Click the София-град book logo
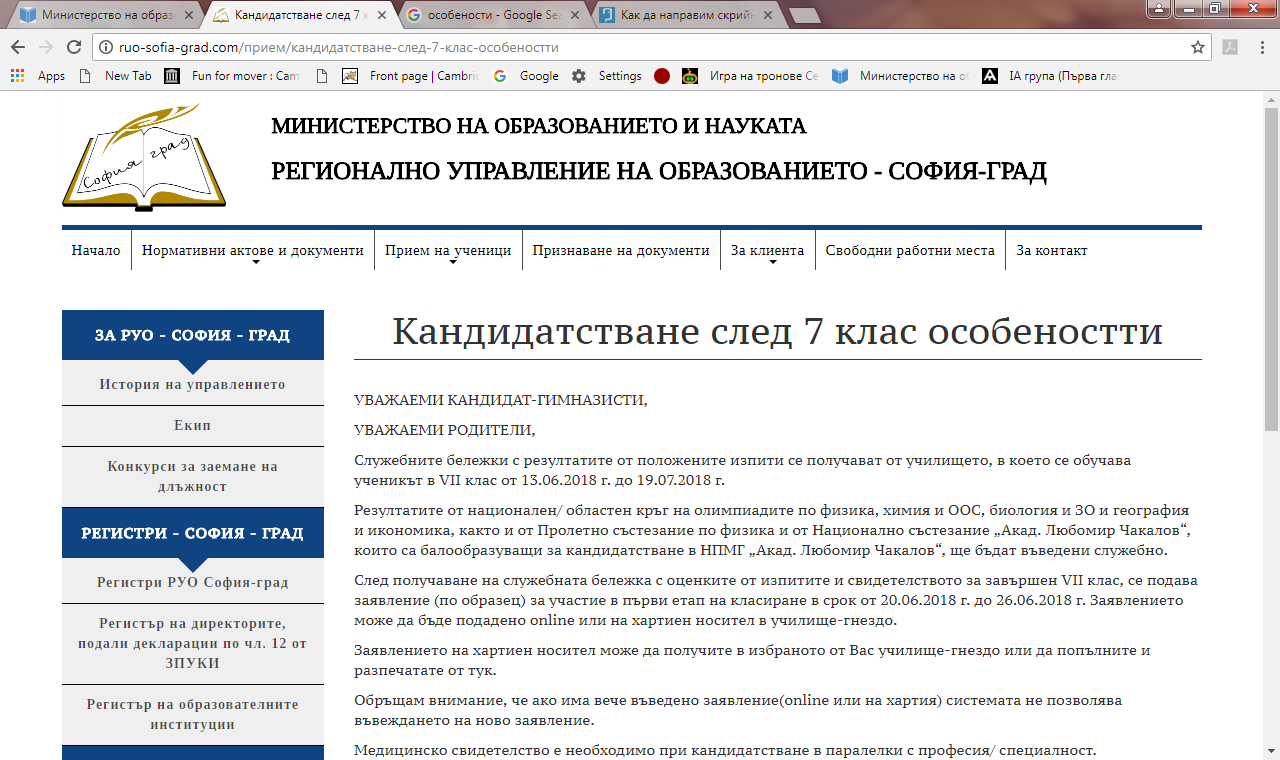Viewport: 1280px width, 760px height. coord(144,157)
